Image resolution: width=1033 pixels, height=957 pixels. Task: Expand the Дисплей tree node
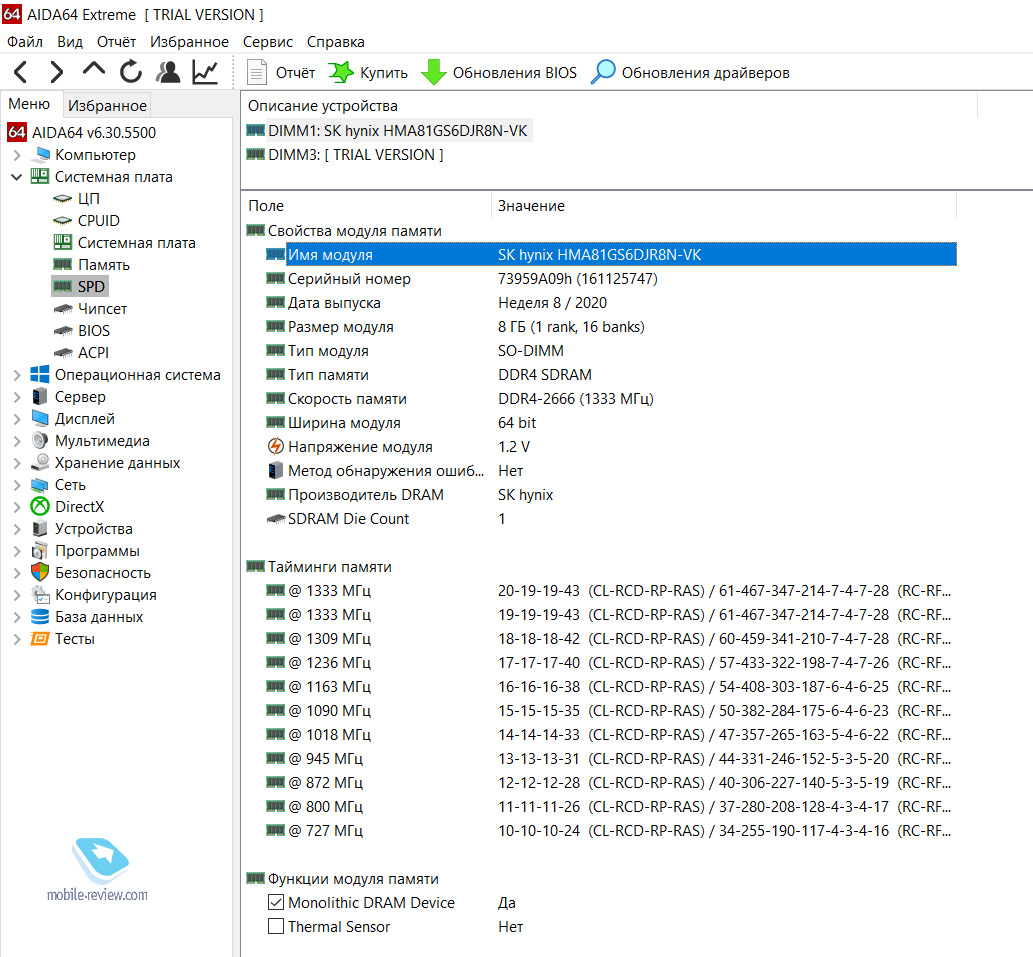coord(17,419)
